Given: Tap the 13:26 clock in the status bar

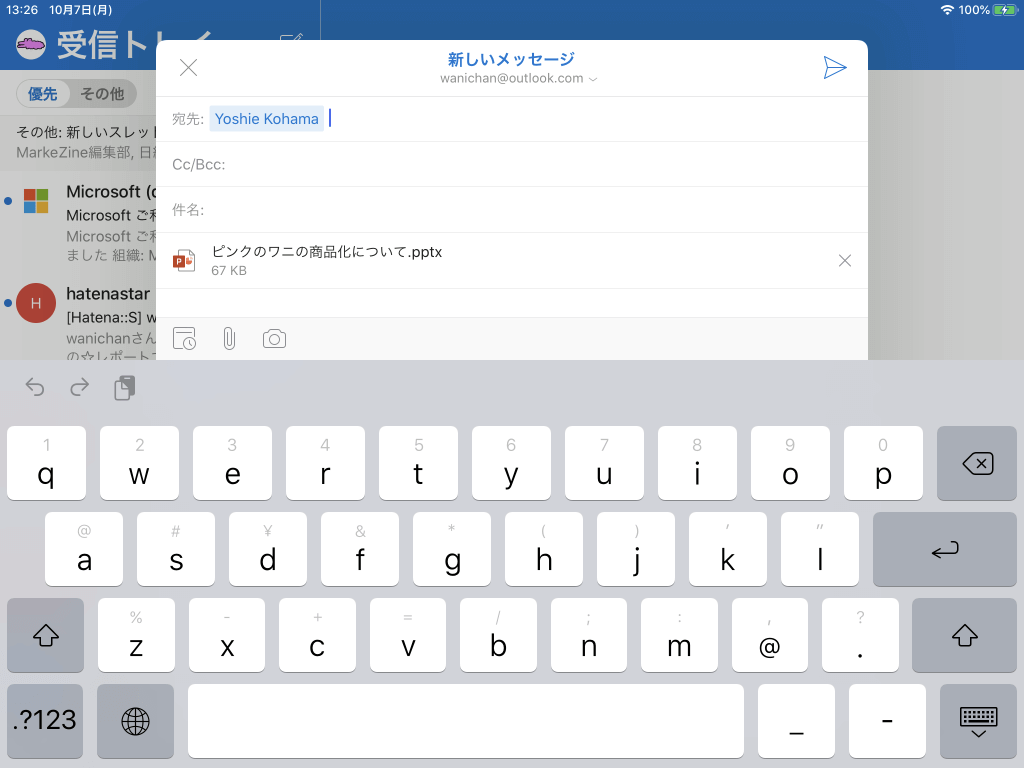Looking at the screenshot, I should pos(22,10).
